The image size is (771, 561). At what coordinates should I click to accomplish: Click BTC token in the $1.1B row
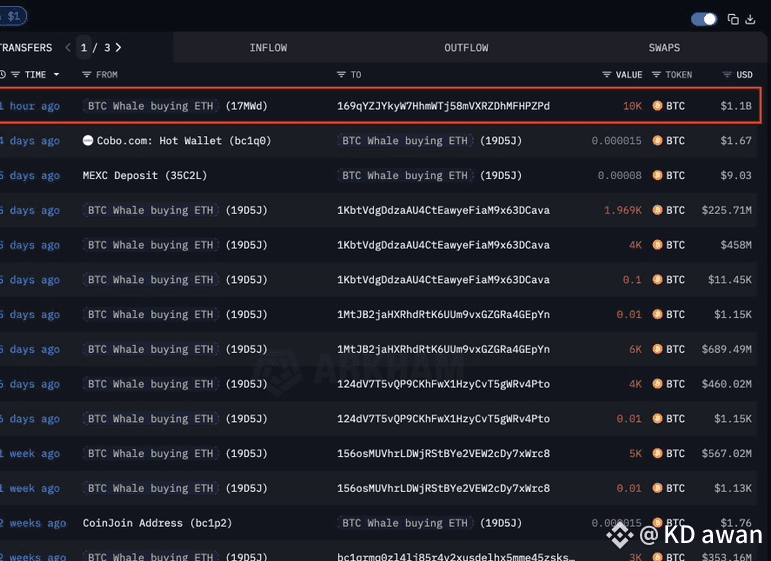click(x=669, y=106)
